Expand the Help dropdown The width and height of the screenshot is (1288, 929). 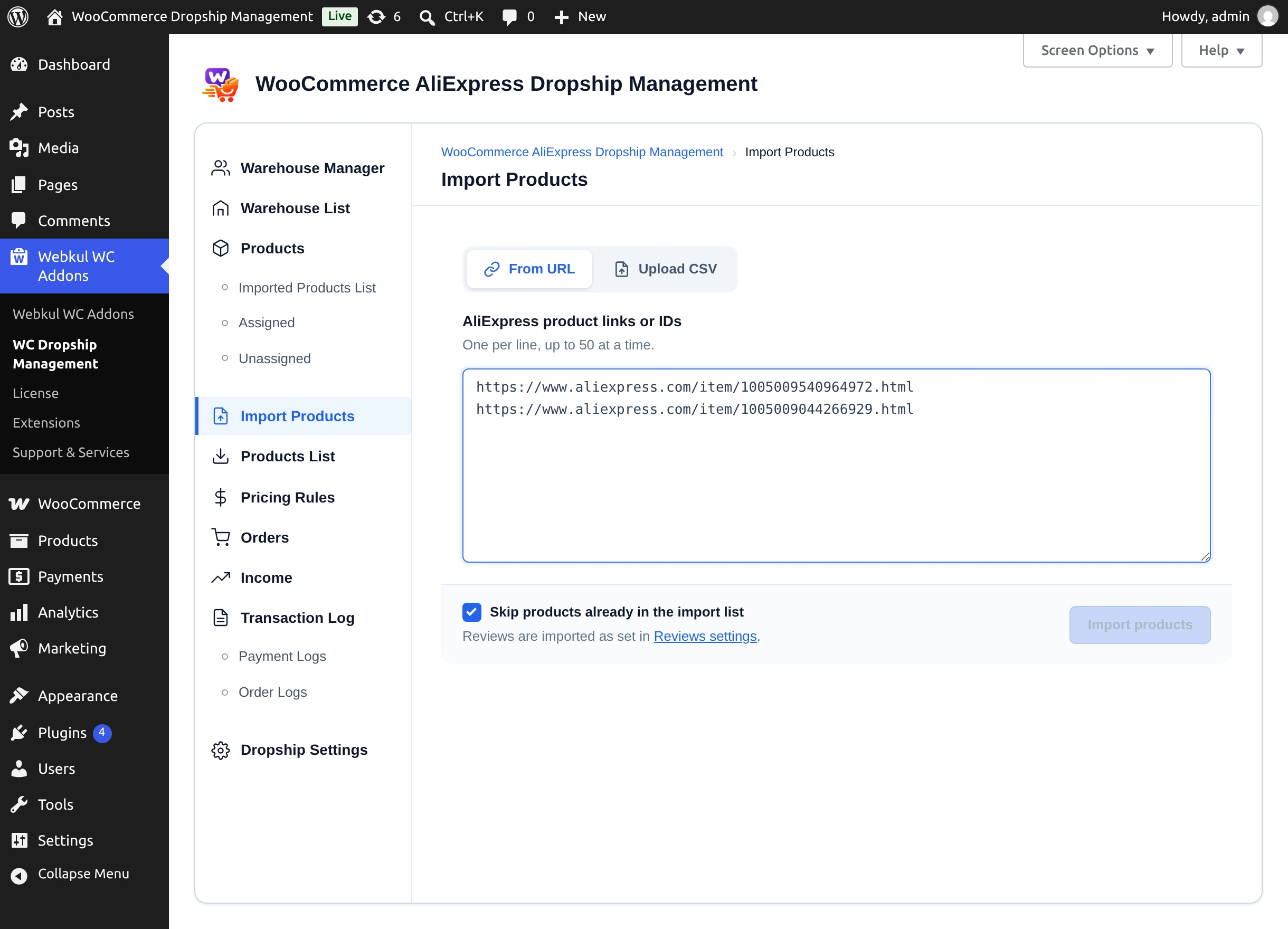(1221, 50)
